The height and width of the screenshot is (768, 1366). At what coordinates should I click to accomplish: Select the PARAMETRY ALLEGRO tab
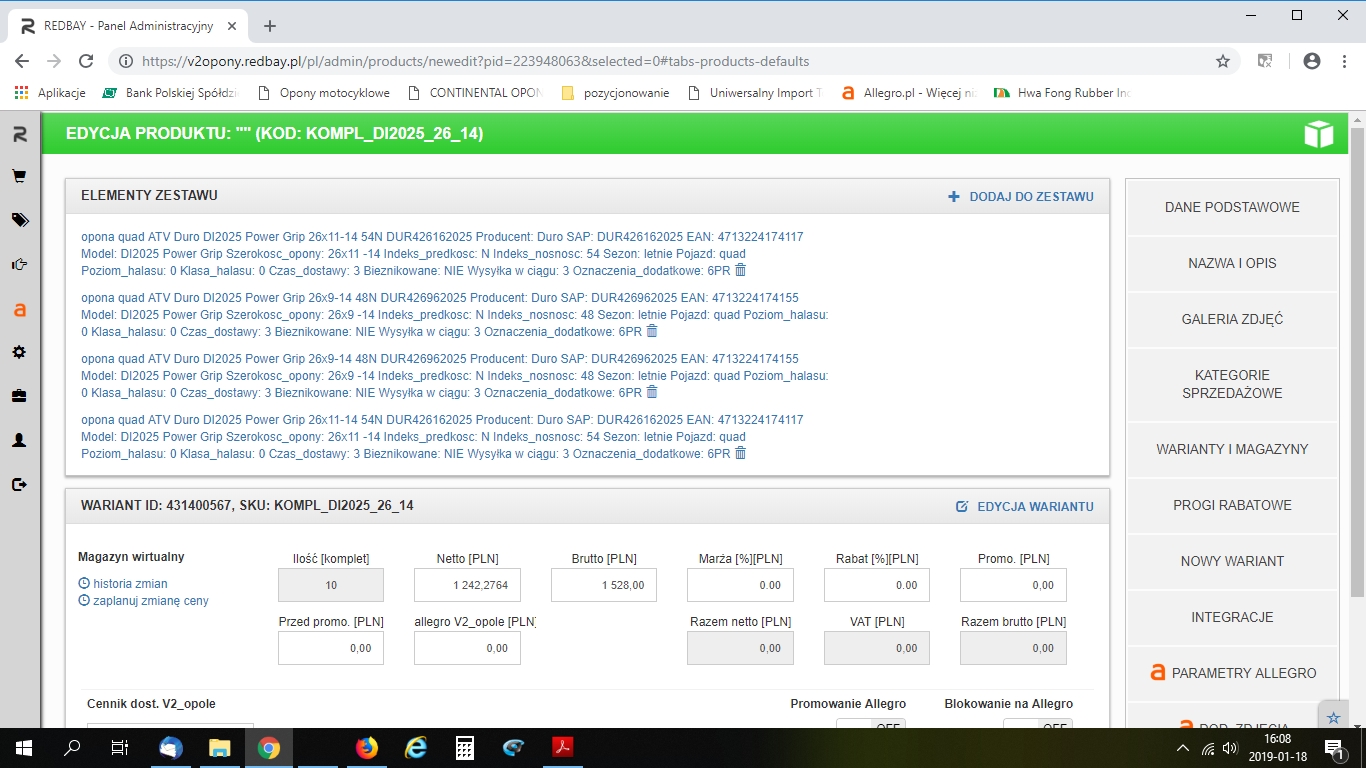pyautogui.click(x=1232, y=673)
